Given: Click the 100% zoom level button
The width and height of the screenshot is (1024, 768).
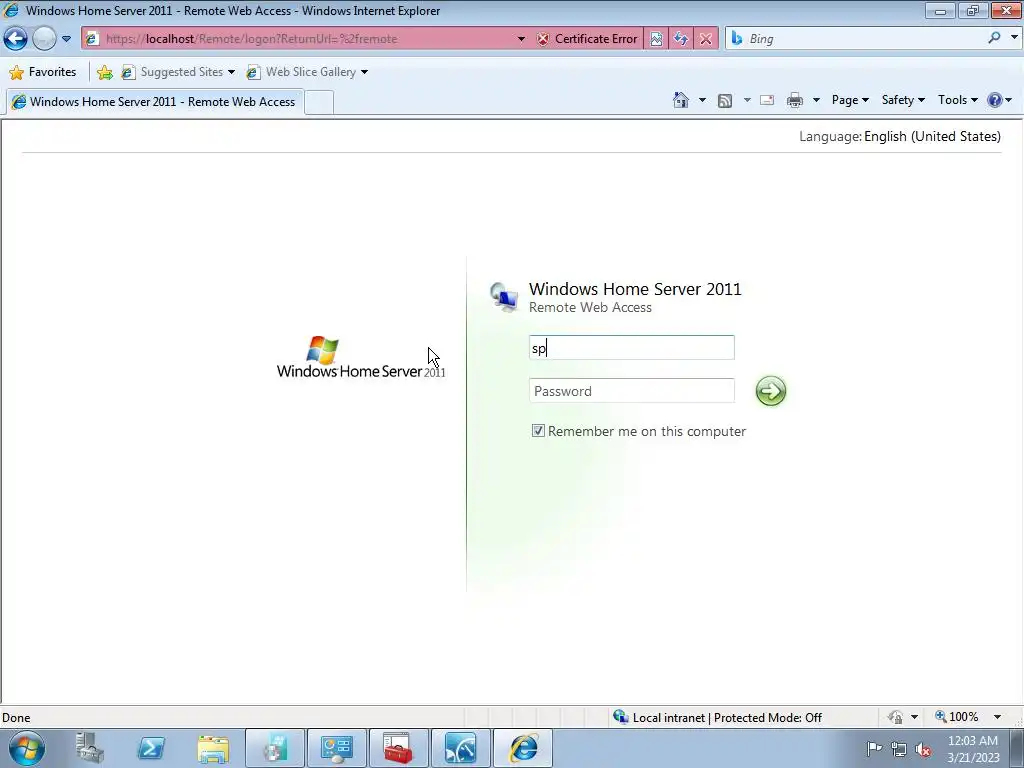Looking at the screenshot, I should click(957, 717).
